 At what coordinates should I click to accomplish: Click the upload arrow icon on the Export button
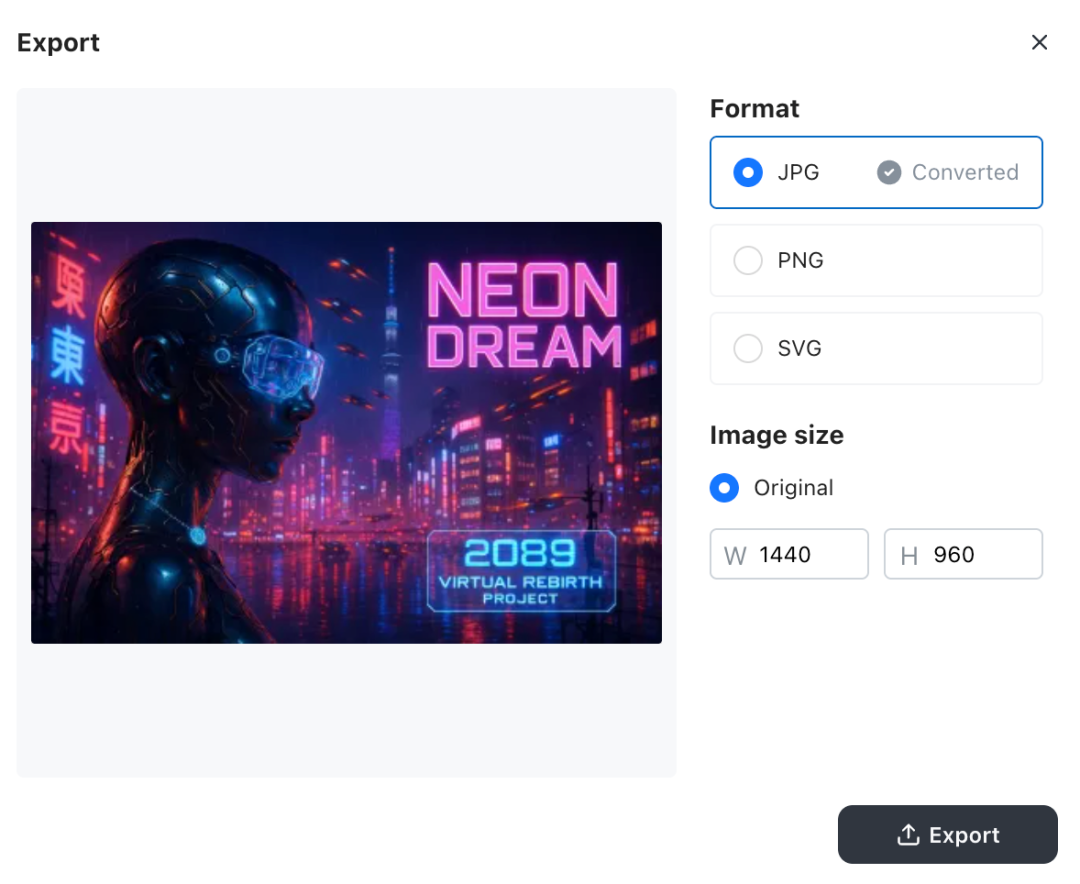(x=908, y=834)
